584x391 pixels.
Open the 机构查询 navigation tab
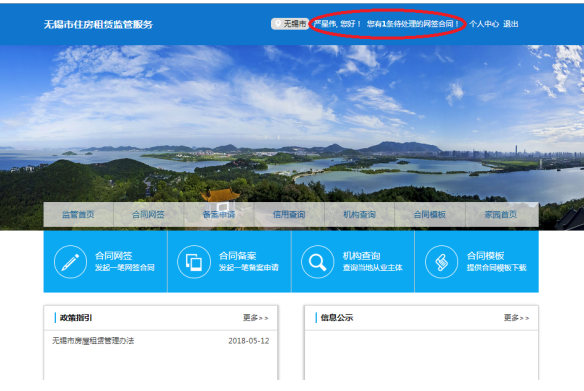coord(359,214)
